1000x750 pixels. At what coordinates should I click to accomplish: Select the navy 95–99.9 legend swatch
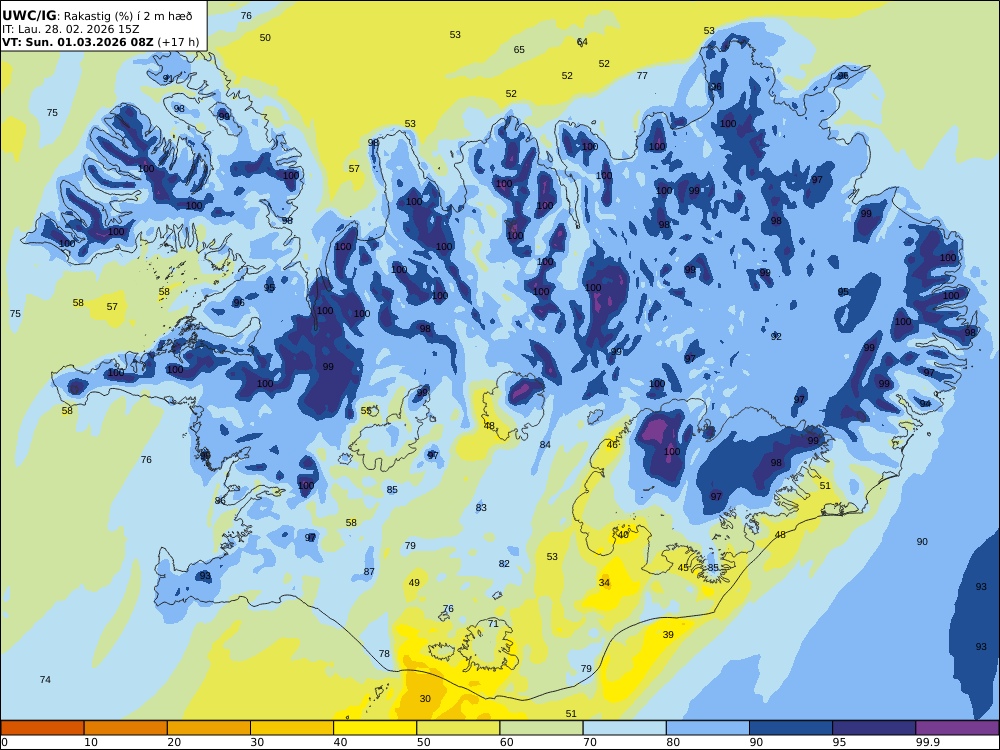[x=874, y=728]
